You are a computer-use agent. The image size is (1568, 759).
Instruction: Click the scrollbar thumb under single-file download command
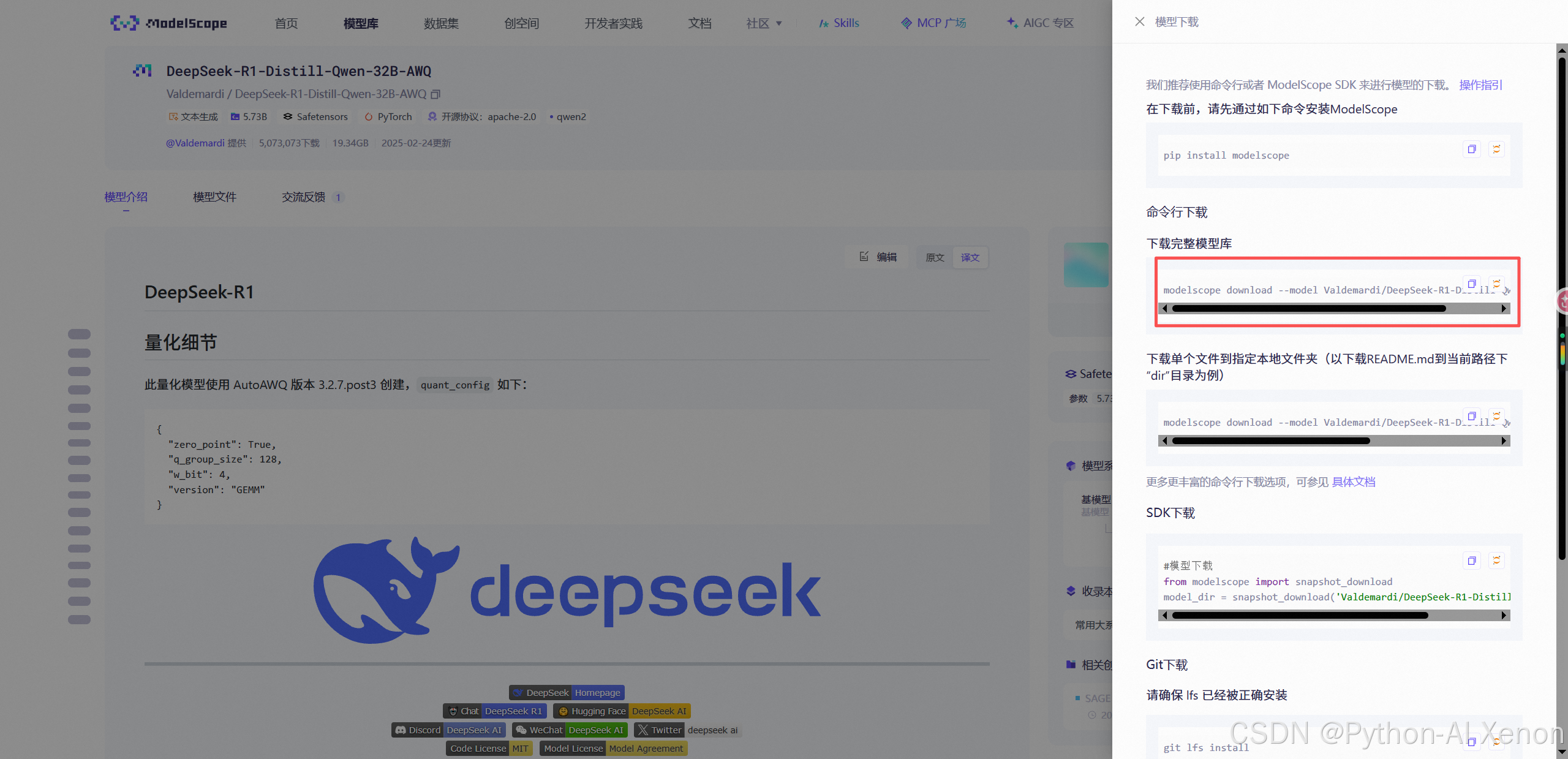click(x=1271, y=441)
